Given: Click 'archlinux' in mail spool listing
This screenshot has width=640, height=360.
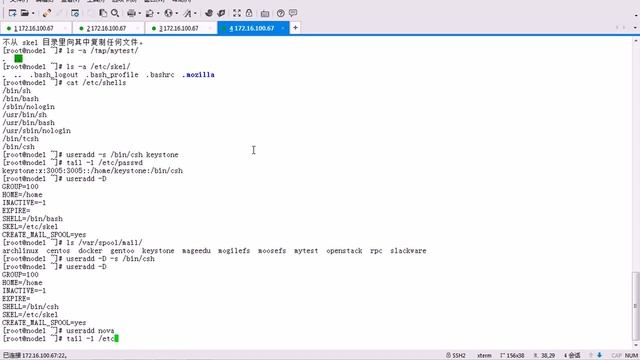Looking at the screenshot, I should tap(20, 251).
